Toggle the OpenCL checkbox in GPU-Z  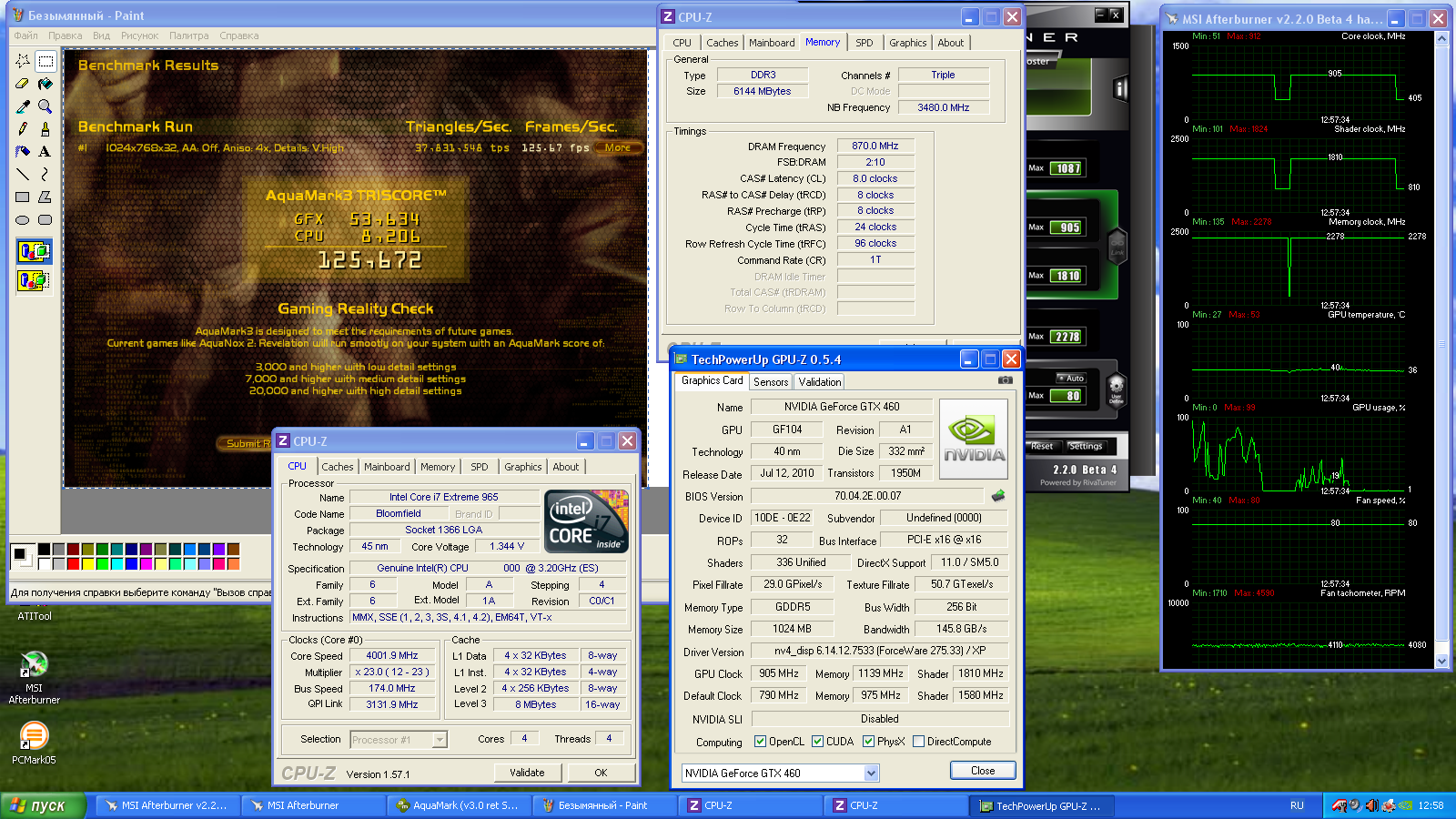pos(760,742)
